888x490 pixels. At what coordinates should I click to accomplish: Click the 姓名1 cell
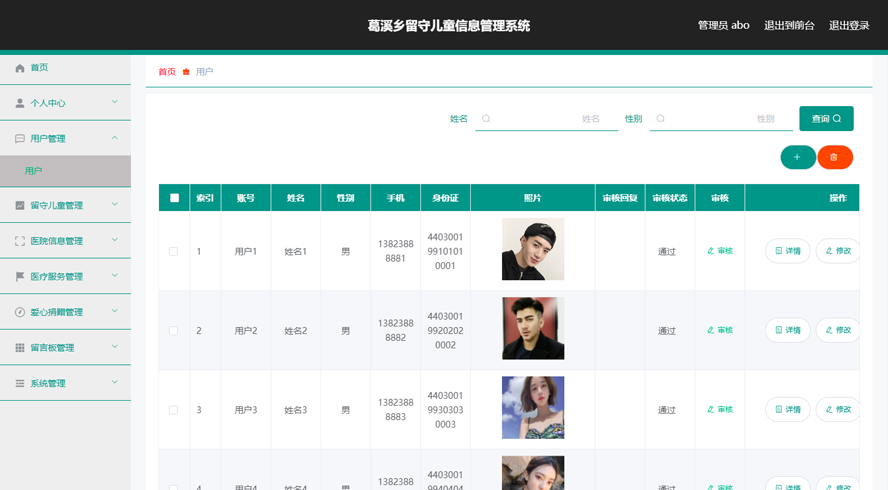click(x=296, y=252)
